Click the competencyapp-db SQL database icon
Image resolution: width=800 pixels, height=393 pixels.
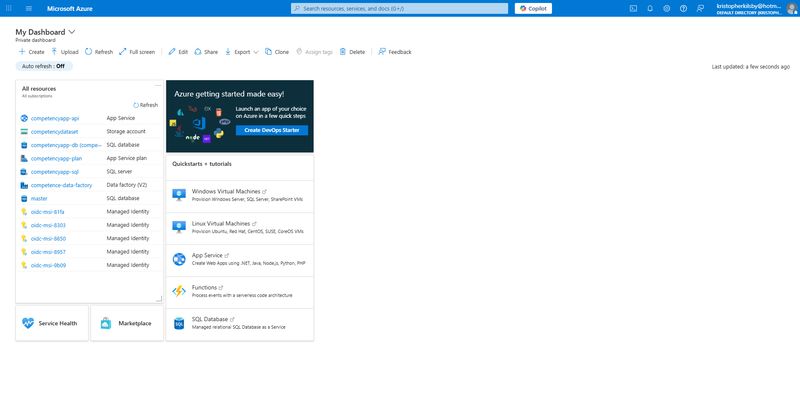24,145
